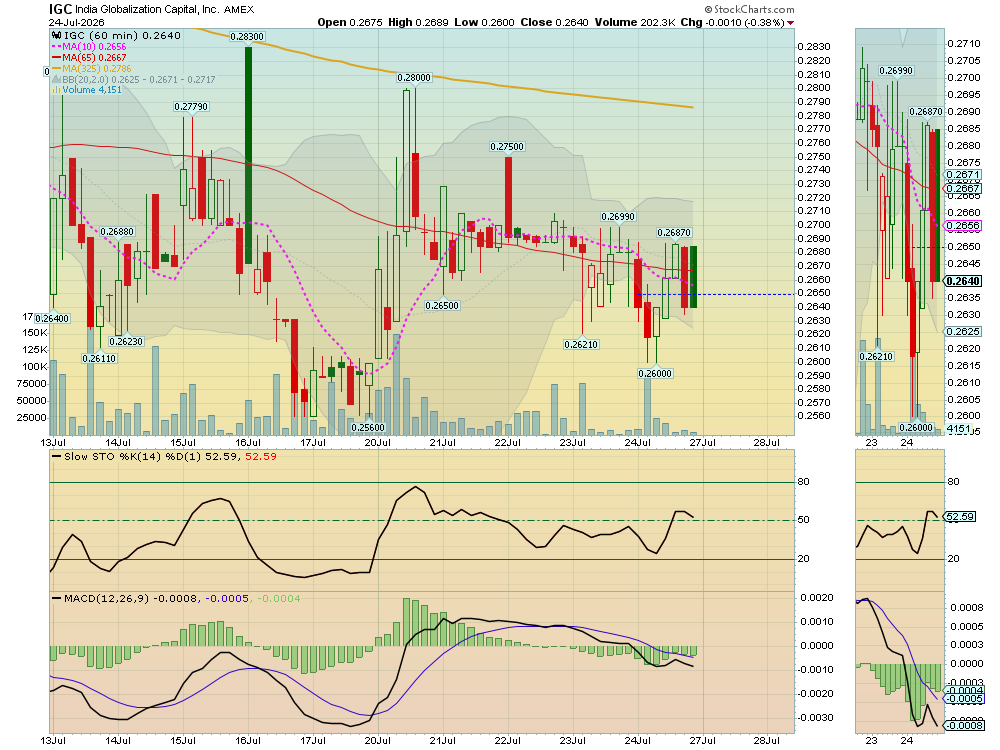Click the -0.0030 MACD axis label
Screen dimensions: 1000x750
point(815,718)
